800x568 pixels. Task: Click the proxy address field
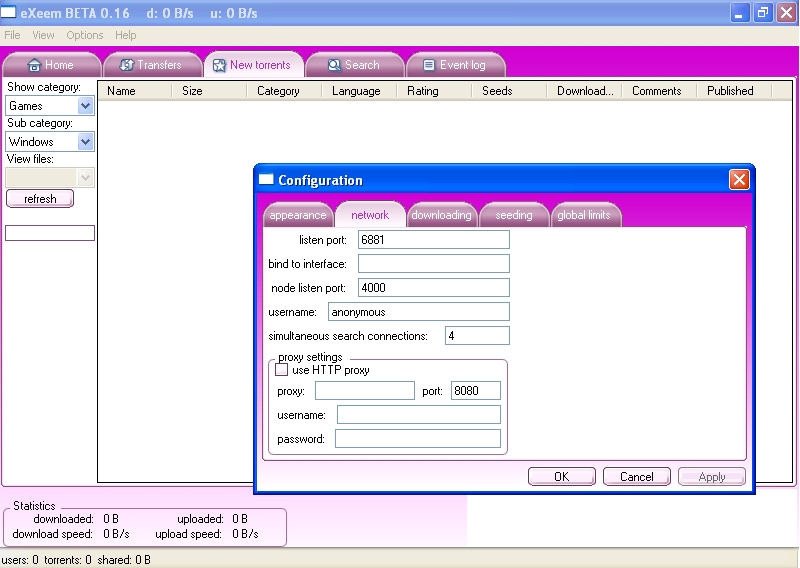click(365, 390)
